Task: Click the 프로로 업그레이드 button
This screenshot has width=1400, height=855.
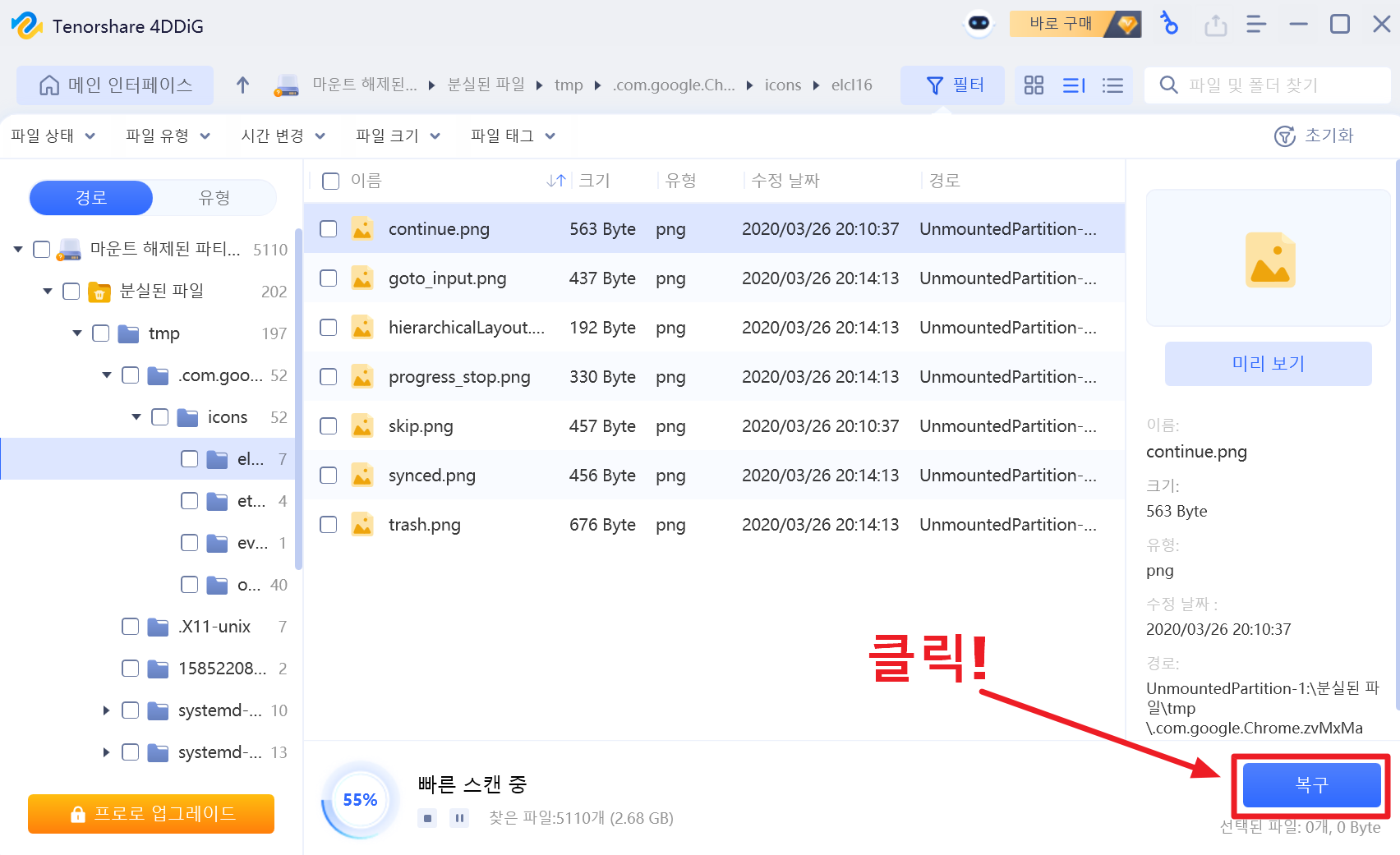Action: 151,814
